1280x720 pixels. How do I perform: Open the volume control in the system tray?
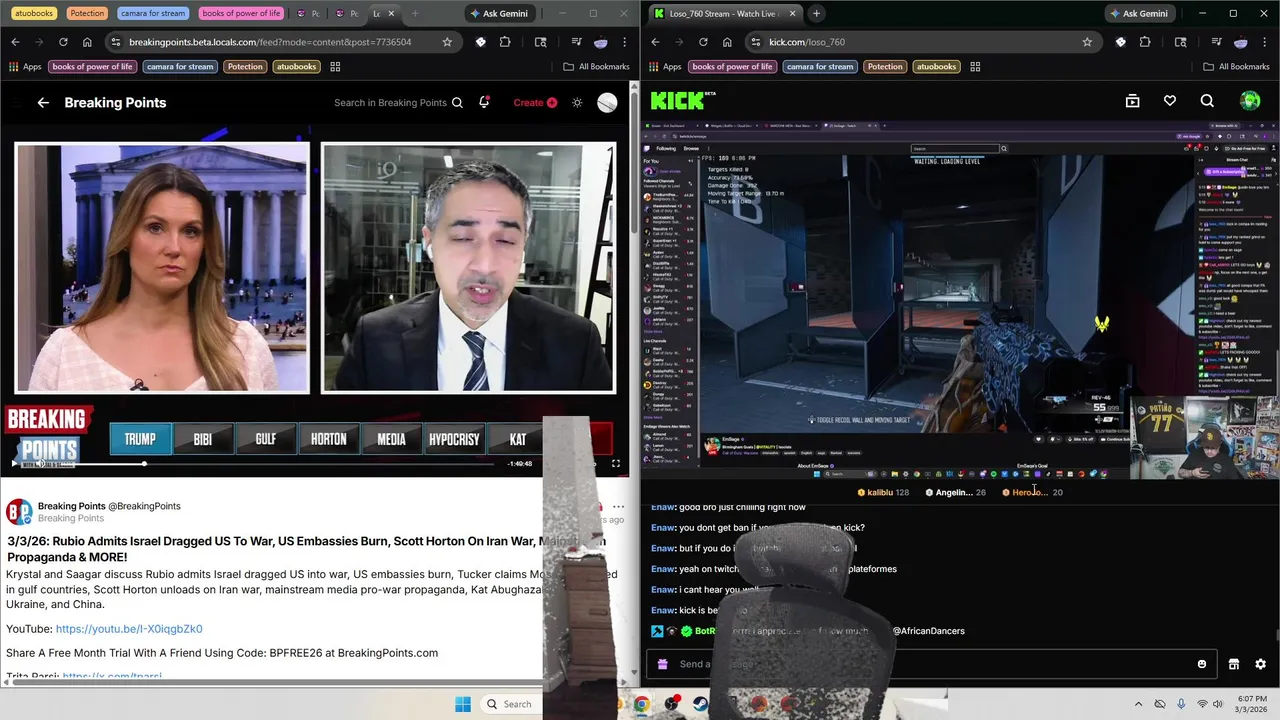(1218, 704)
